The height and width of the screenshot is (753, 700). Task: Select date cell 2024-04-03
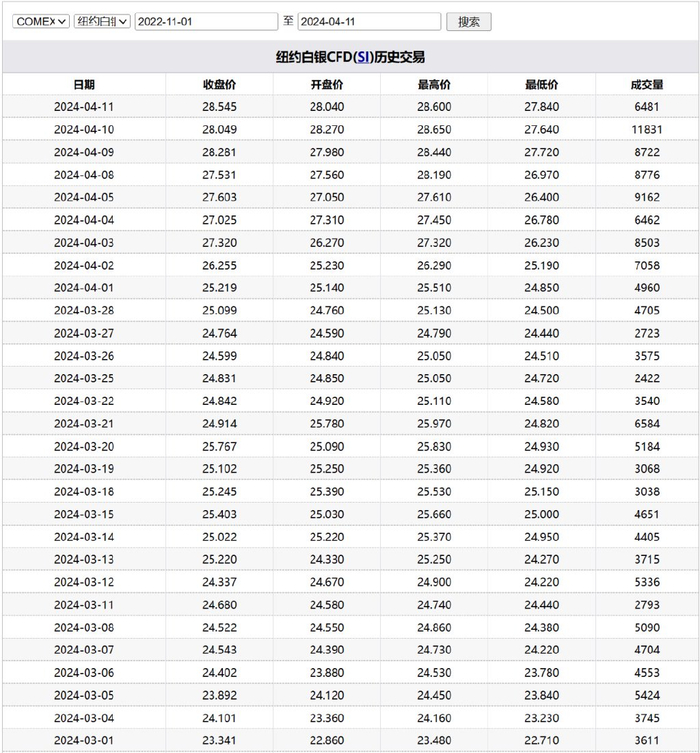click(x=84, y=243)
